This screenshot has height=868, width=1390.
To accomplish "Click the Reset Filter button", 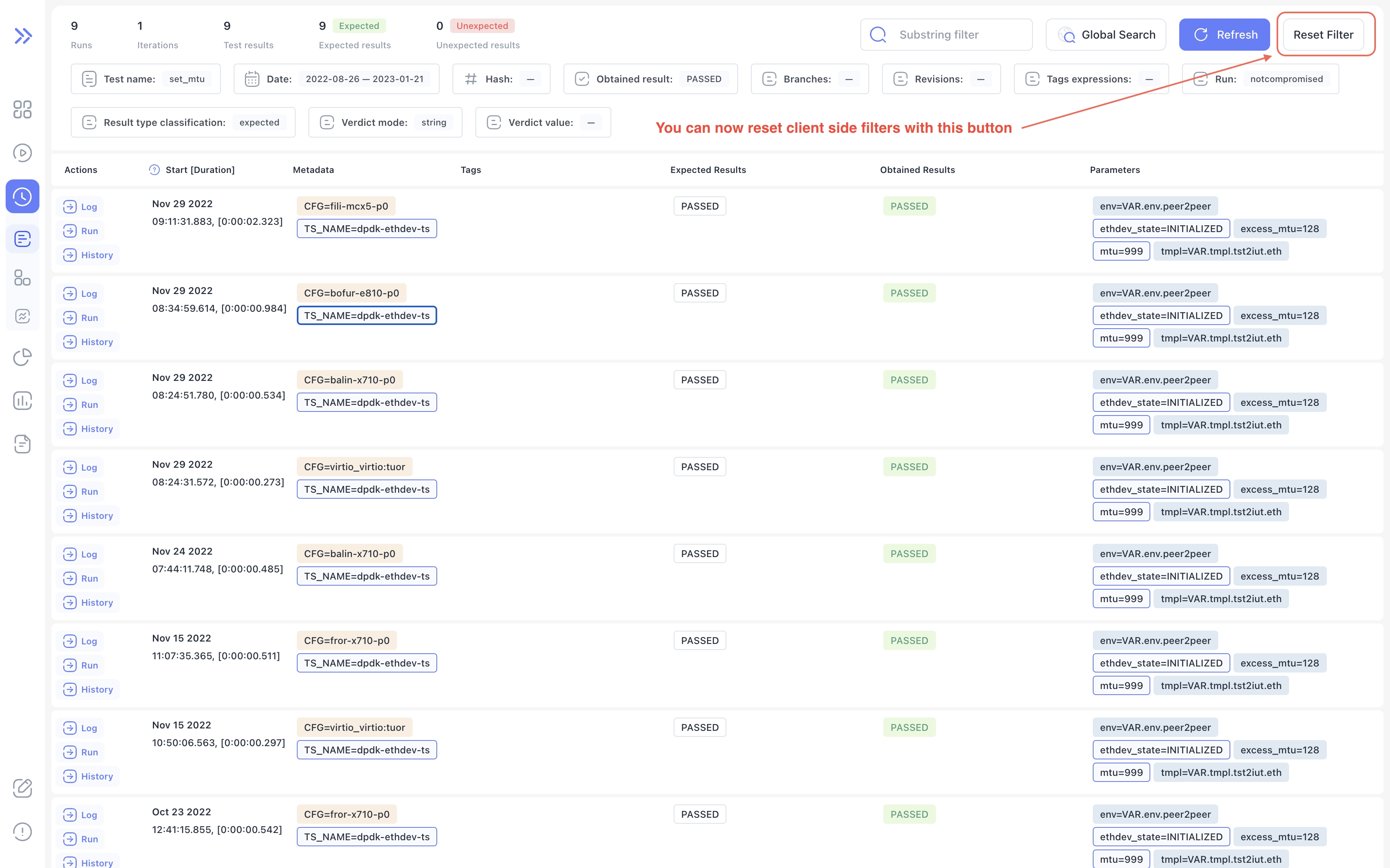I will point(1323,35).
